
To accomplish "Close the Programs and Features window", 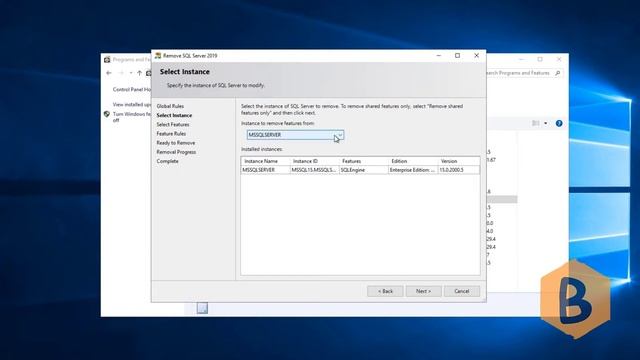I will (559, 59).
